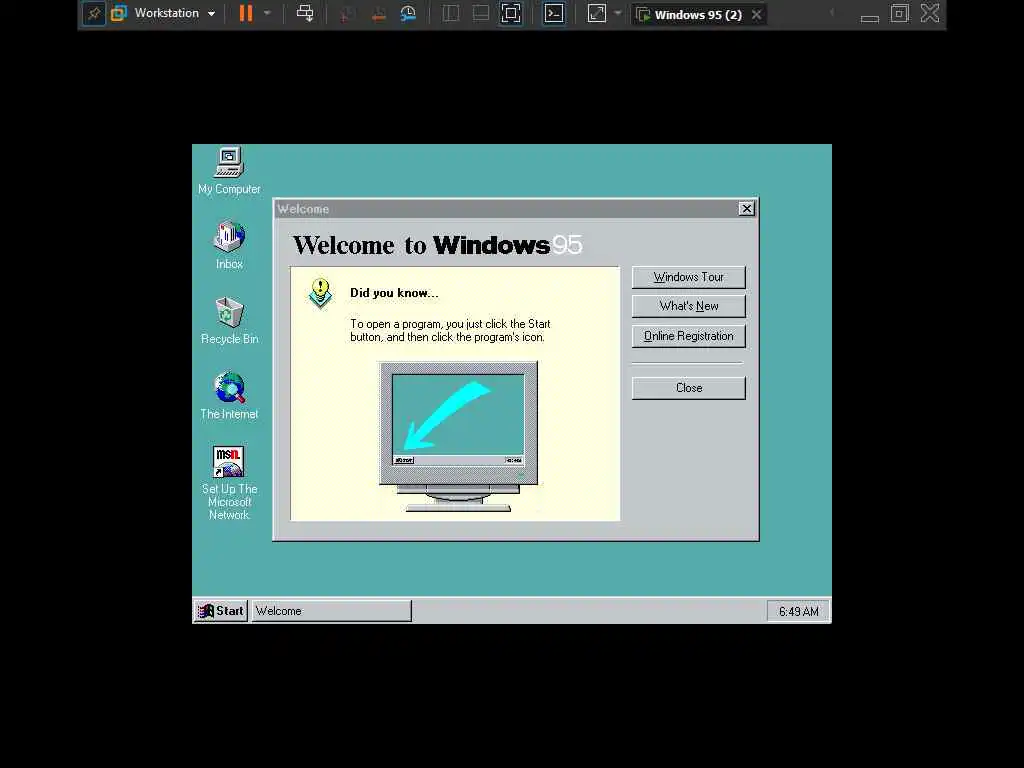Click the thumbnail bar view icon
1024x768 pixels.
coord(481,13)
